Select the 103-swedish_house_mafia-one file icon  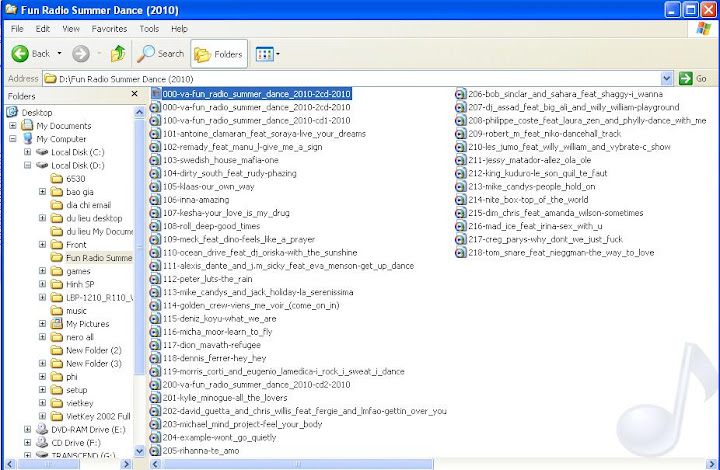[x=155, y=160]
